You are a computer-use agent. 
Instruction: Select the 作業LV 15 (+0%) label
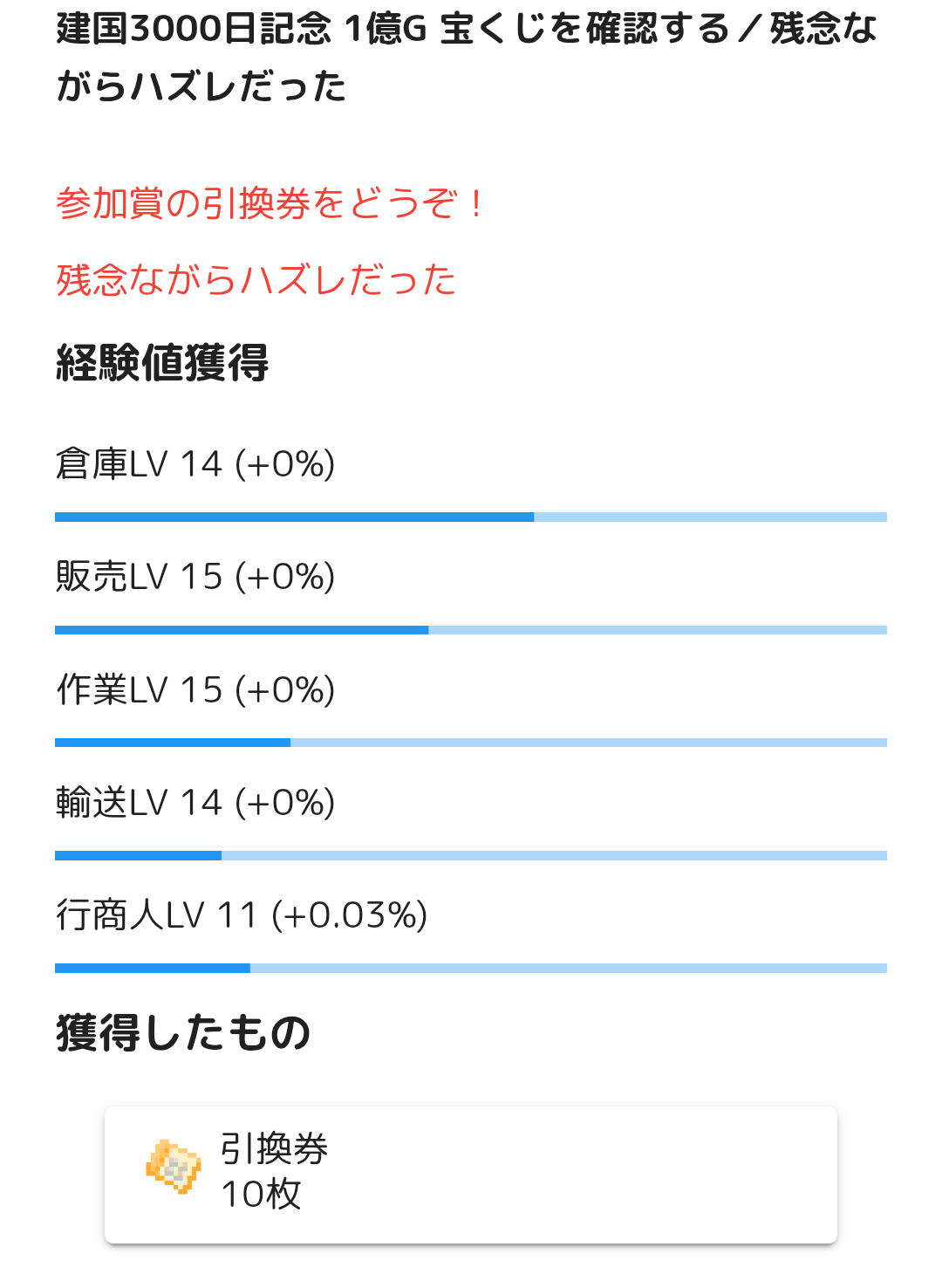click(x=195, y=690)
